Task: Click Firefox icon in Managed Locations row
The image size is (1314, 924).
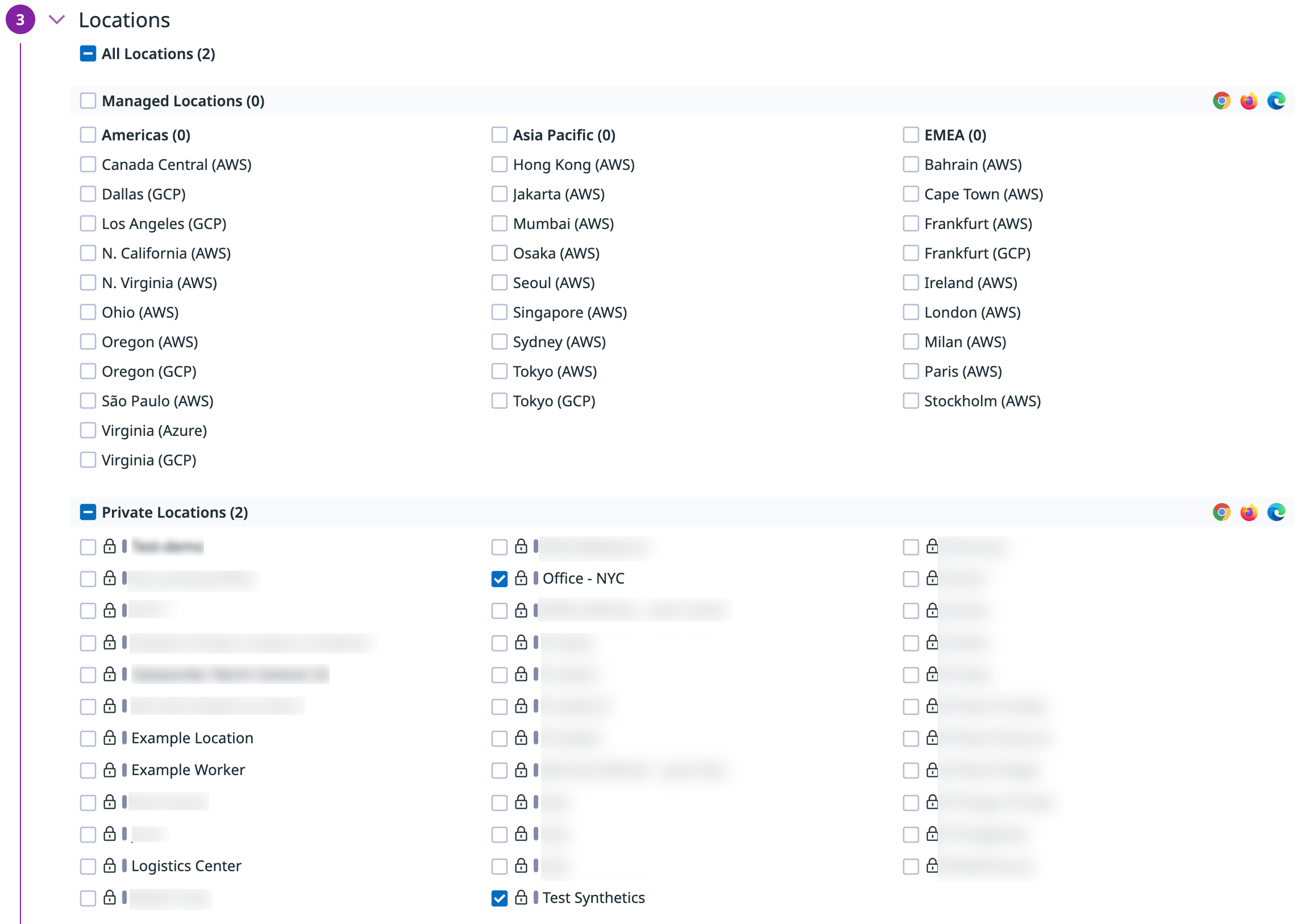Action: pyautogui.click(x=1249, y=101)
